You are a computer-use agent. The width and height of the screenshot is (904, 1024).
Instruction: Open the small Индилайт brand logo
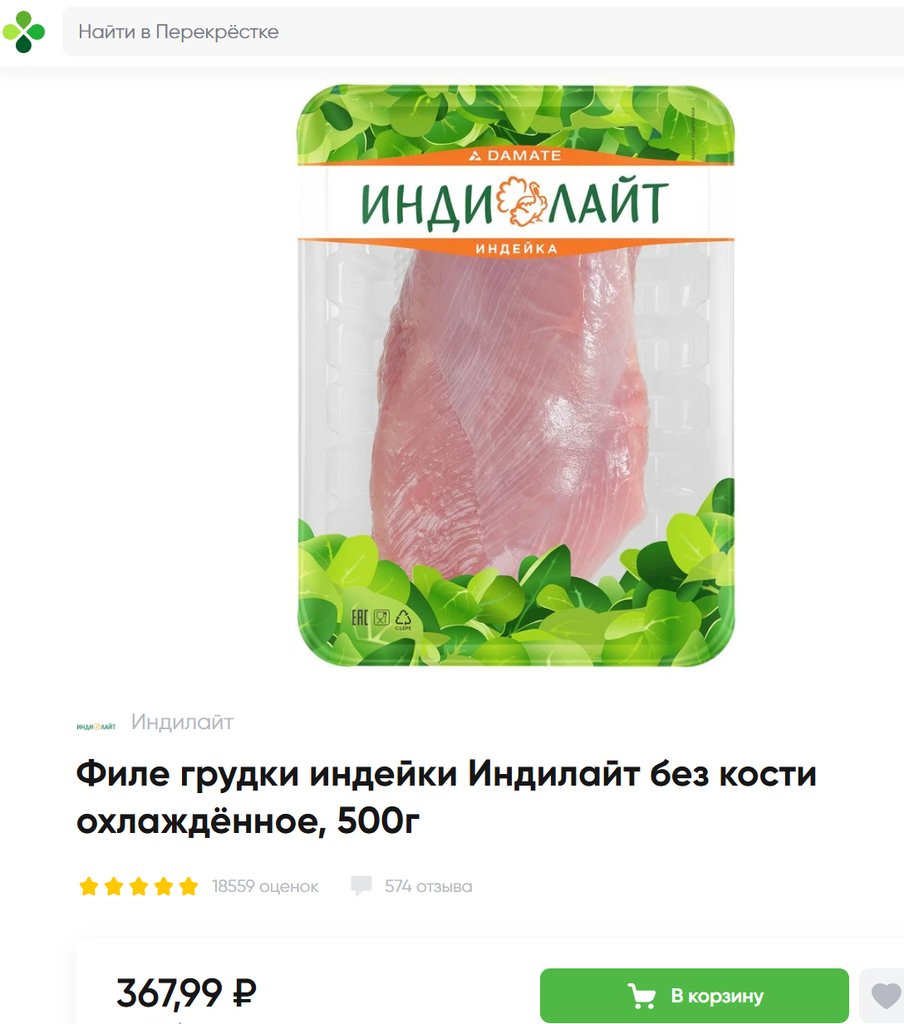pyautogui.click(x=96, y=726)
